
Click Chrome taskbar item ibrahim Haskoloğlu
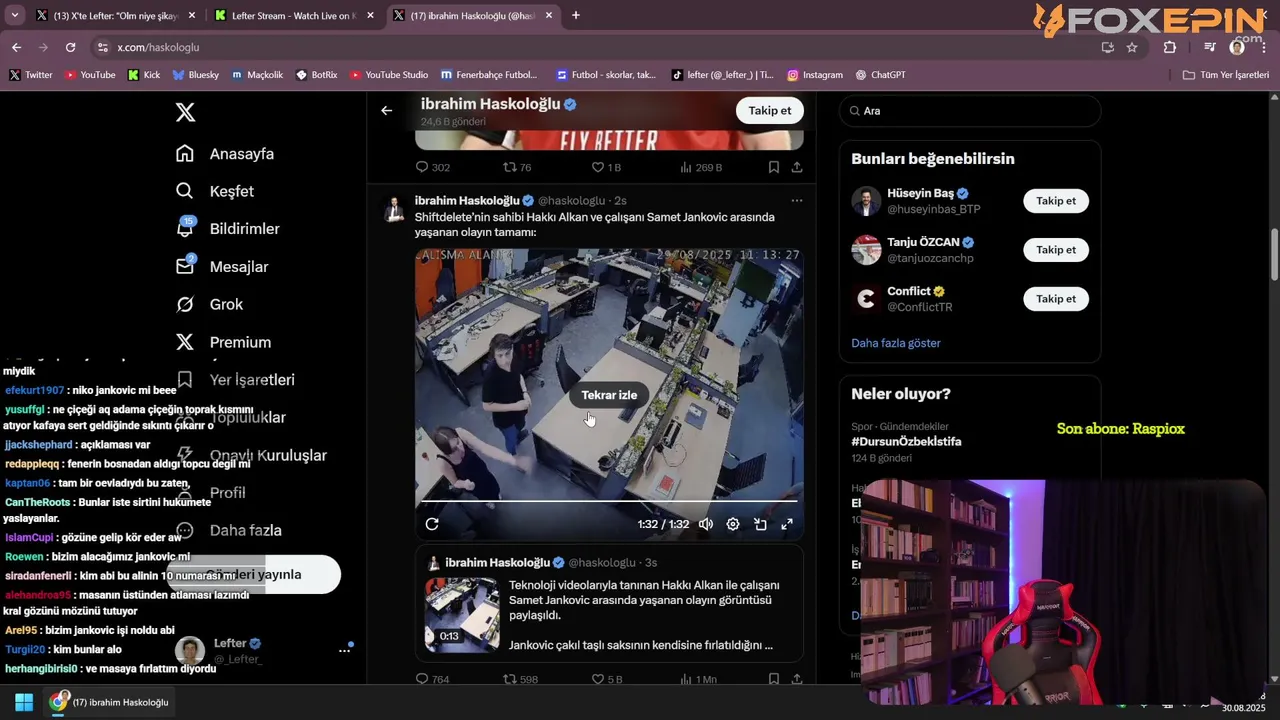110,702
